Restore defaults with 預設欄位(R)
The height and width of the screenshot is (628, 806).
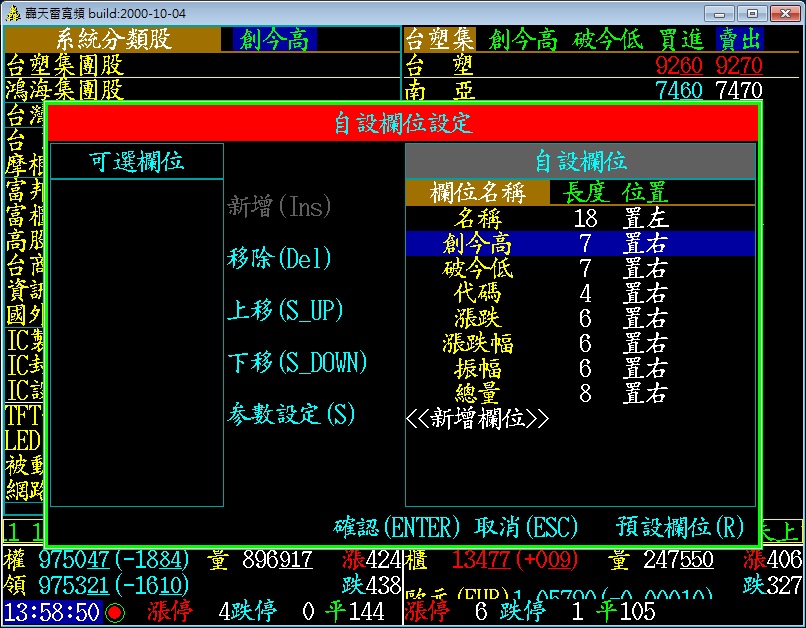[680, 527]
